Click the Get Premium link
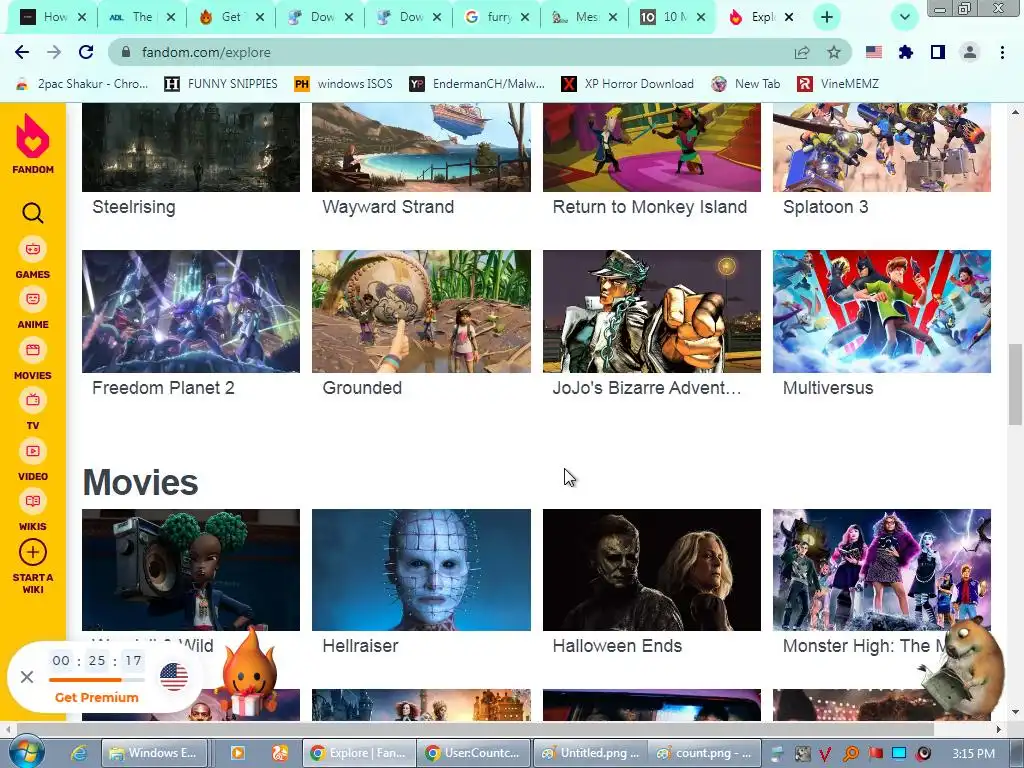Viewport: 1024px width, 768px height. (x=97, y=697)
